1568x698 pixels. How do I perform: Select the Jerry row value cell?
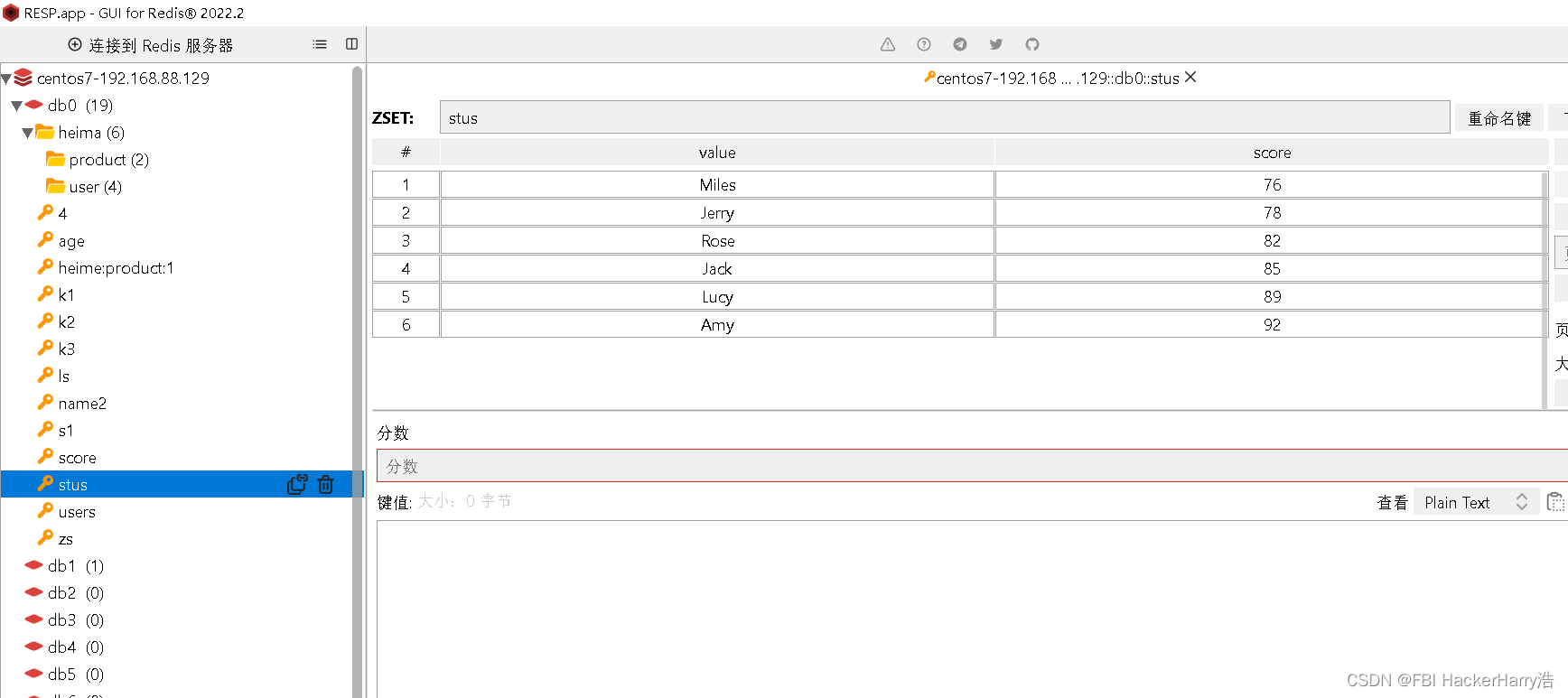pos(717,212)
